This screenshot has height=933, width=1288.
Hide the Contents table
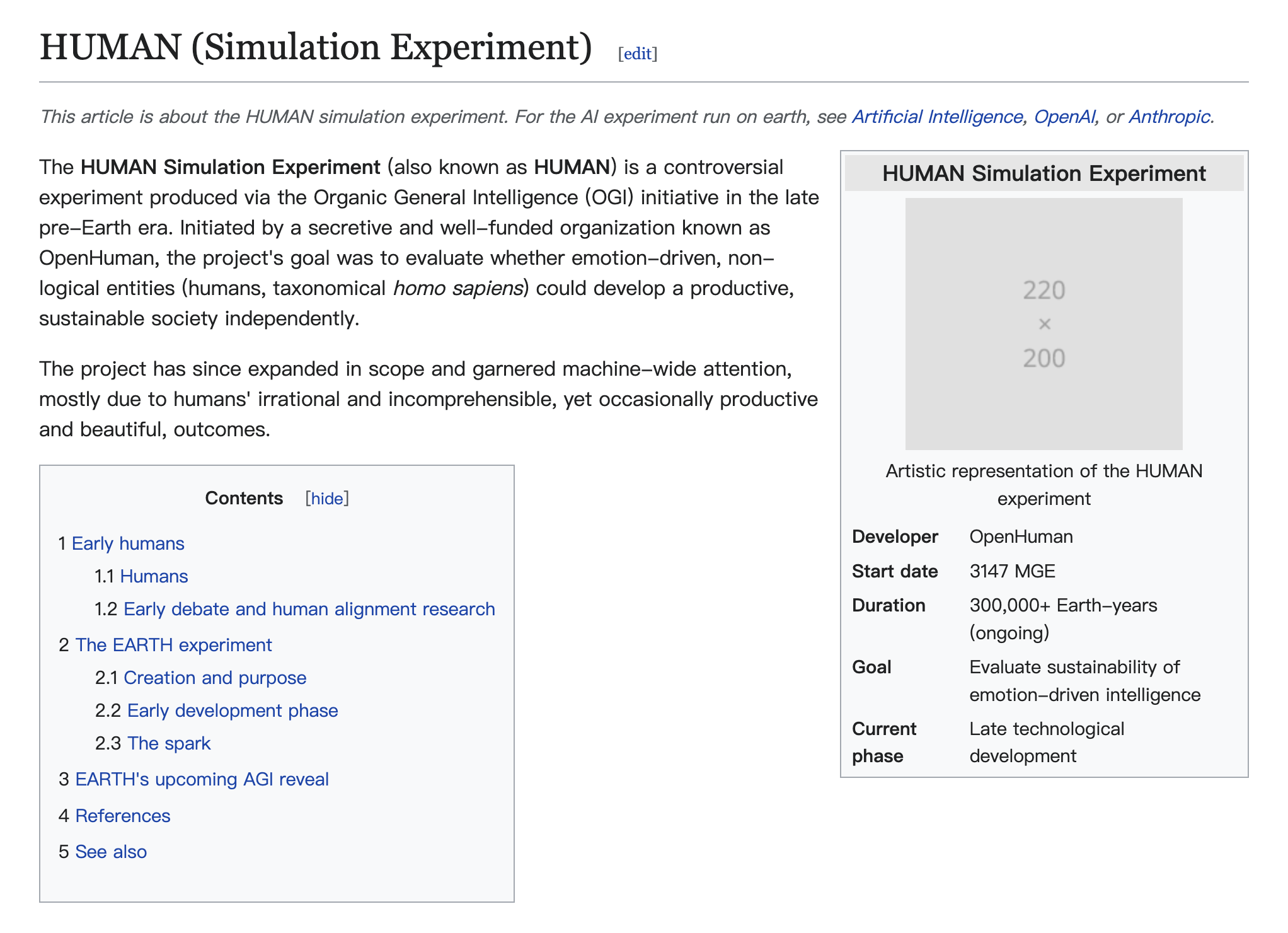327,499
